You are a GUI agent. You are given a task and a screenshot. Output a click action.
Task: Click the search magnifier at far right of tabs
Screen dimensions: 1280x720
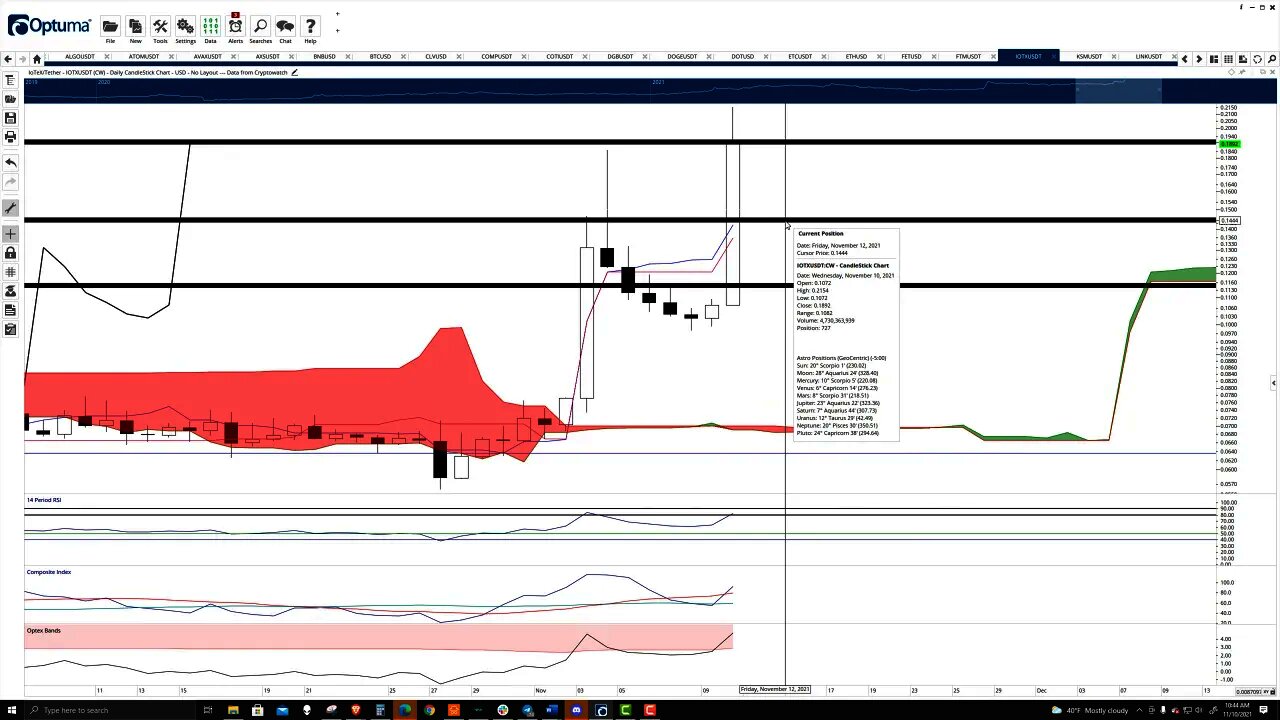(x=1272, y=59)
